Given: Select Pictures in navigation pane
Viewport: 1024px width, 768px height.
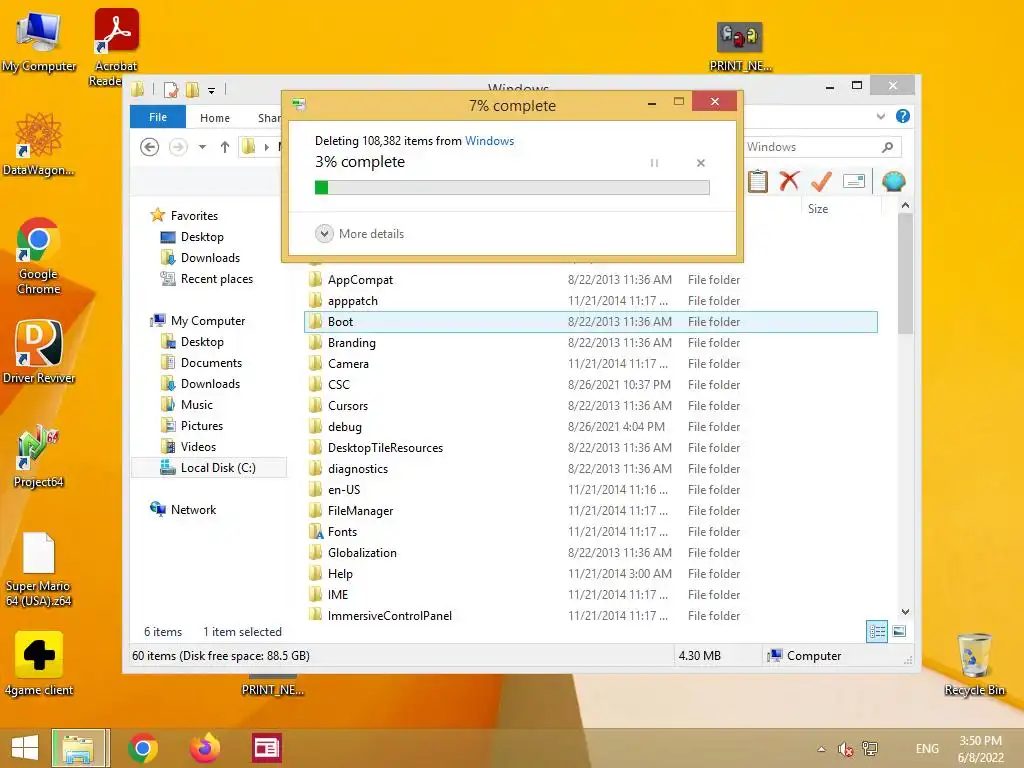Looking at the screenshot, I should 202,426.
